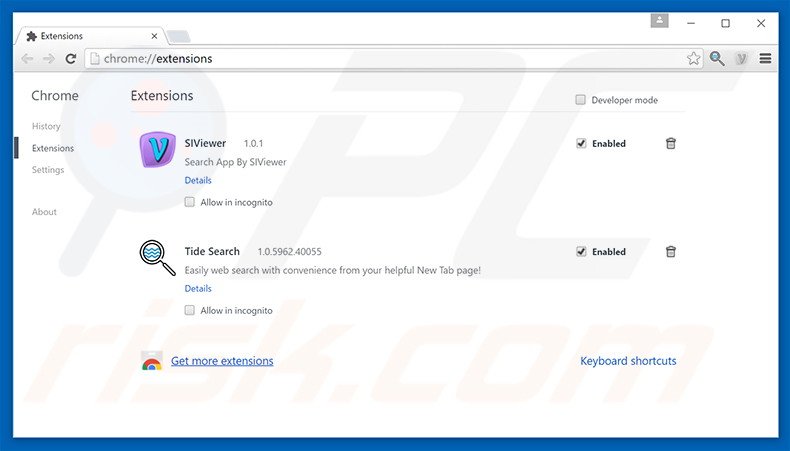Click the page icon in address bar
This screenshot has height=451, width=790.
pos(95,58)
